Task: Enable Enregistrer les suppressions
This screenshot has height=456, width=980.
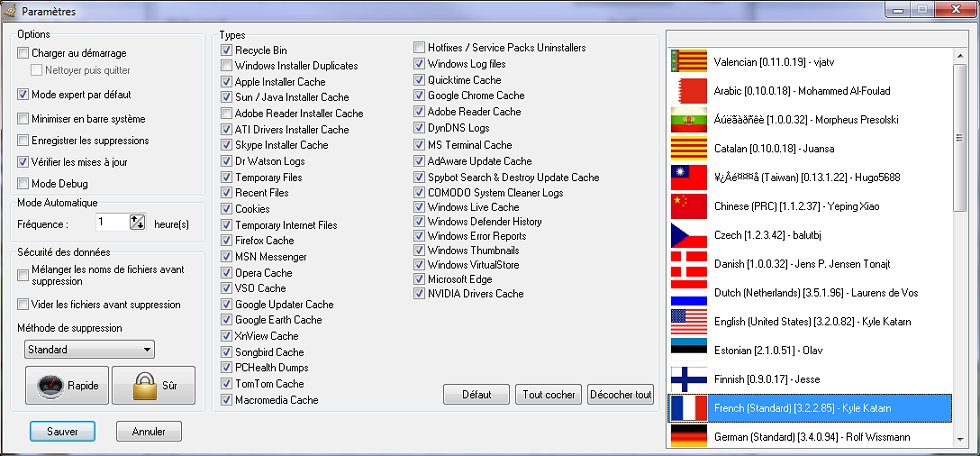Action: pos(23,140)
